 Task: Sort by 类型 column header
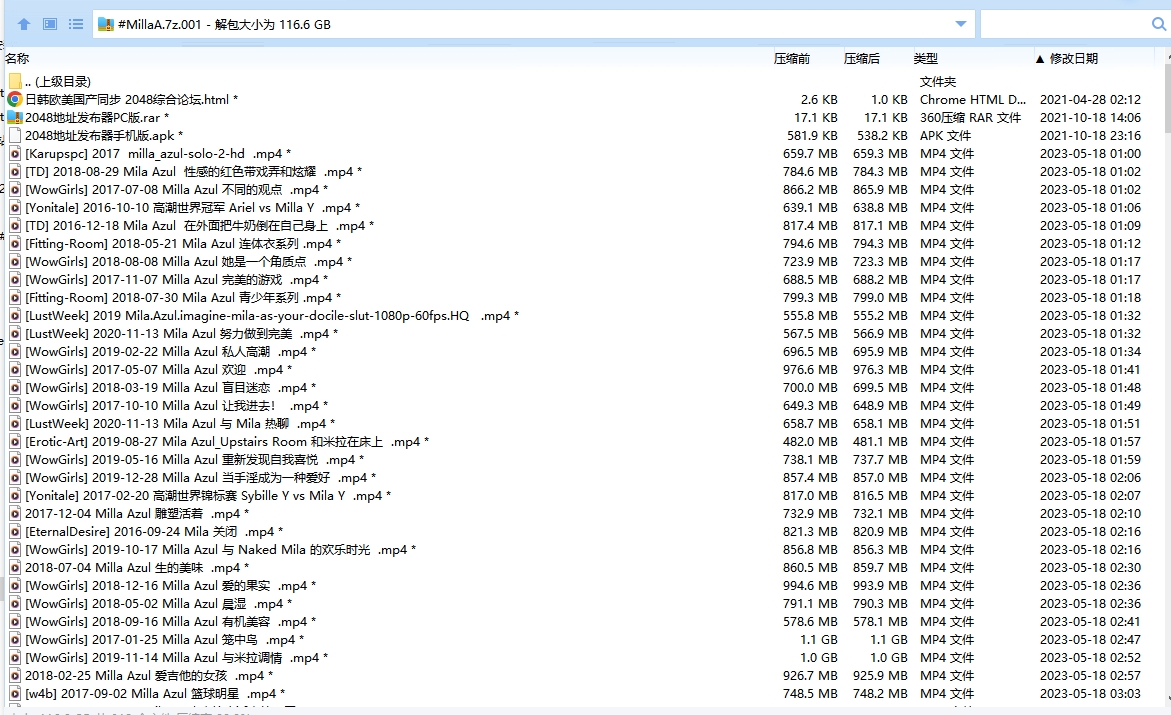(x=926, y=58)
